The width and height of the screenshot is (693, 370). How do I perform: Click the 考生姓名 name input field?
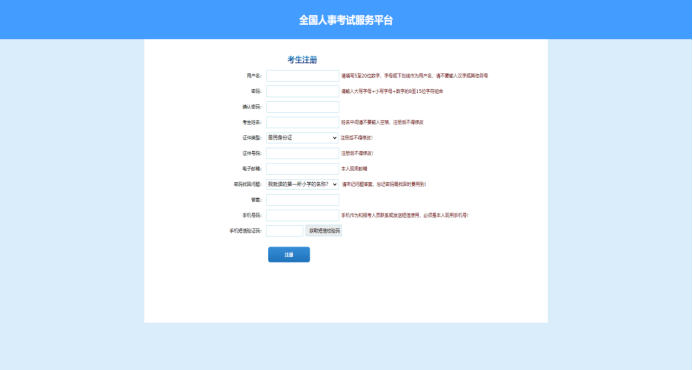[x=302, y=122]
